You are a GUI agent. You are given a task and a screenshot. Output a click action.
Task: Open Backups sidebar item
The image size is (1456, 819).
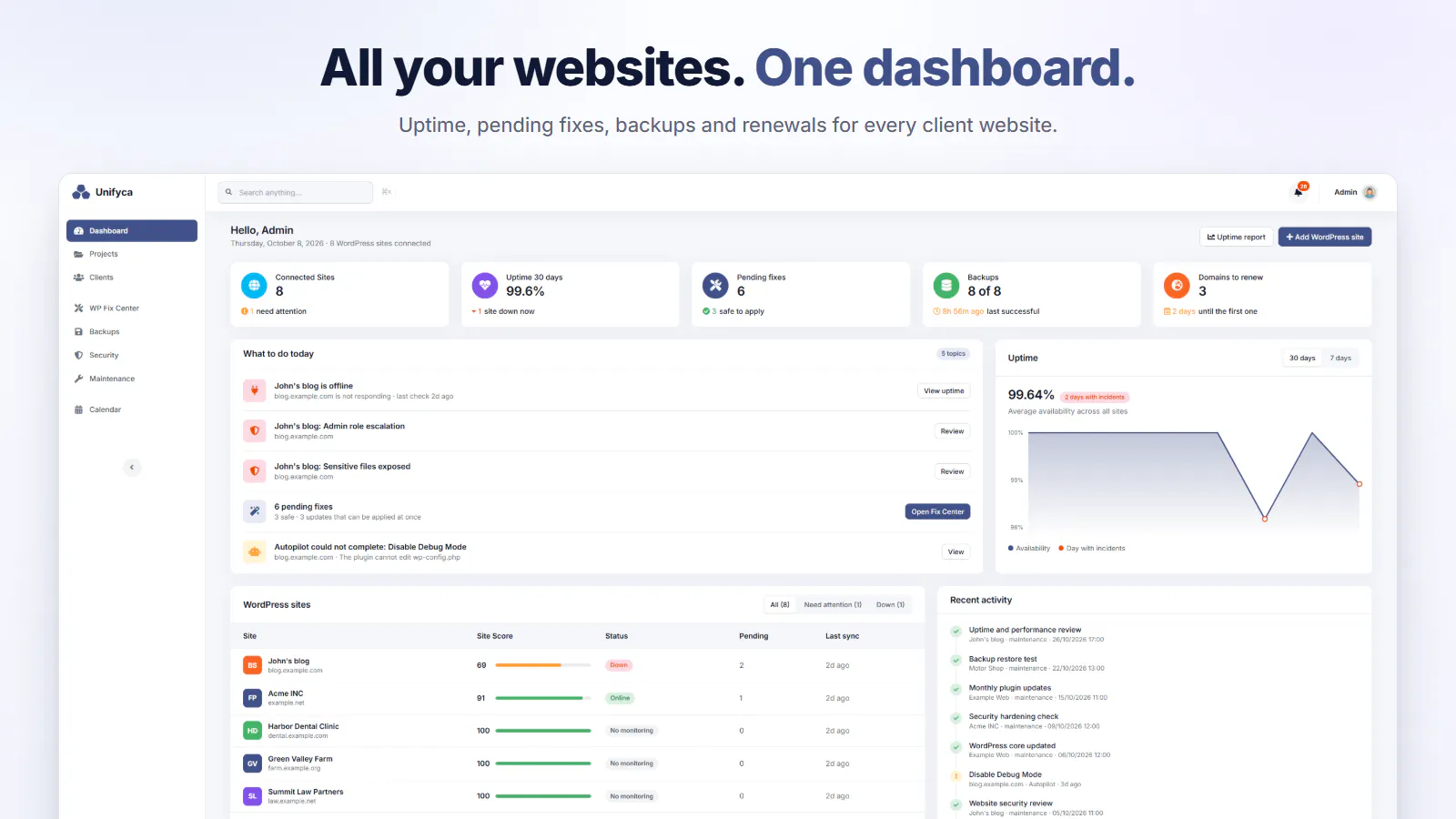pos(132,332)
